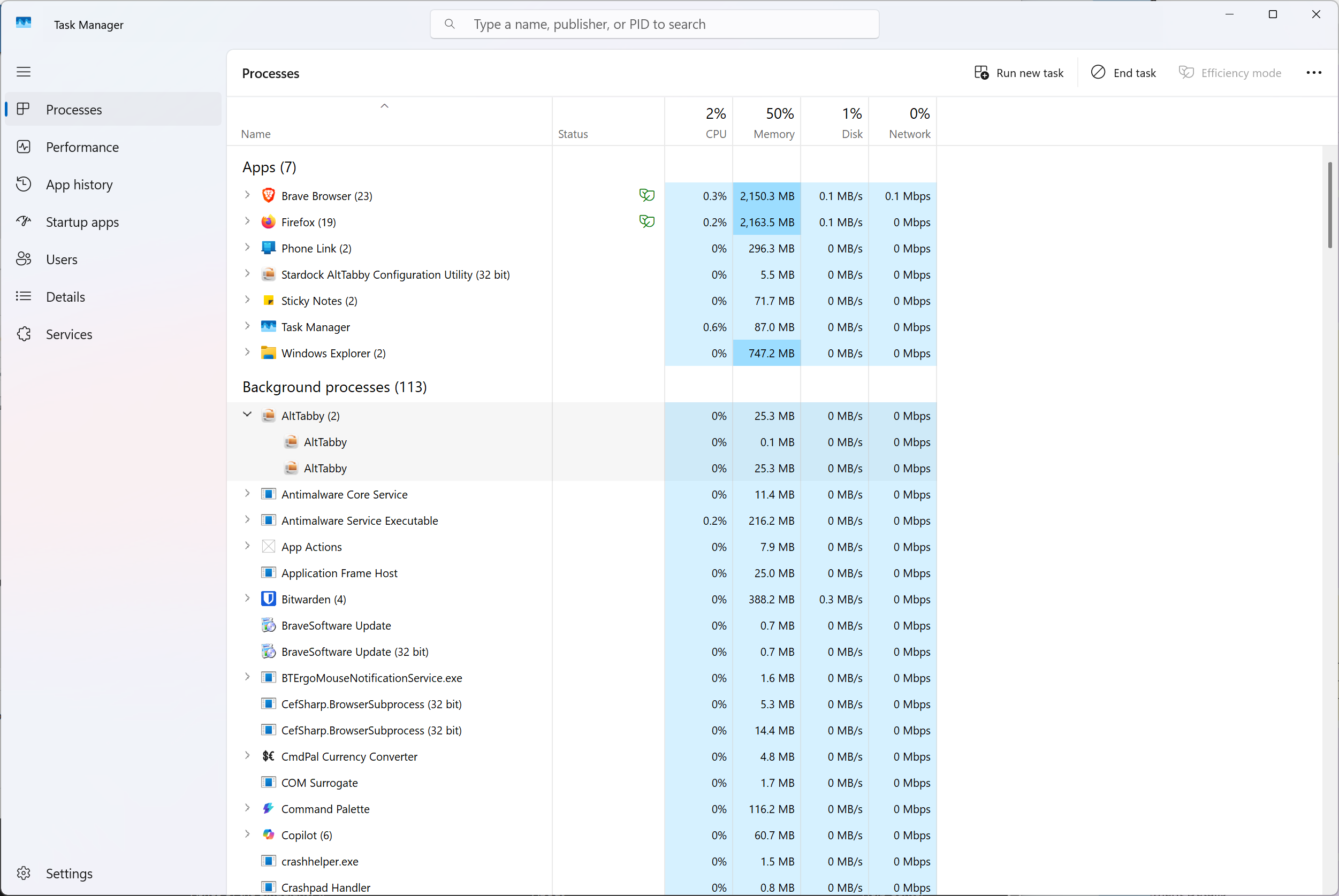Expand the Bitwarden (4) group

click(247, 598)
